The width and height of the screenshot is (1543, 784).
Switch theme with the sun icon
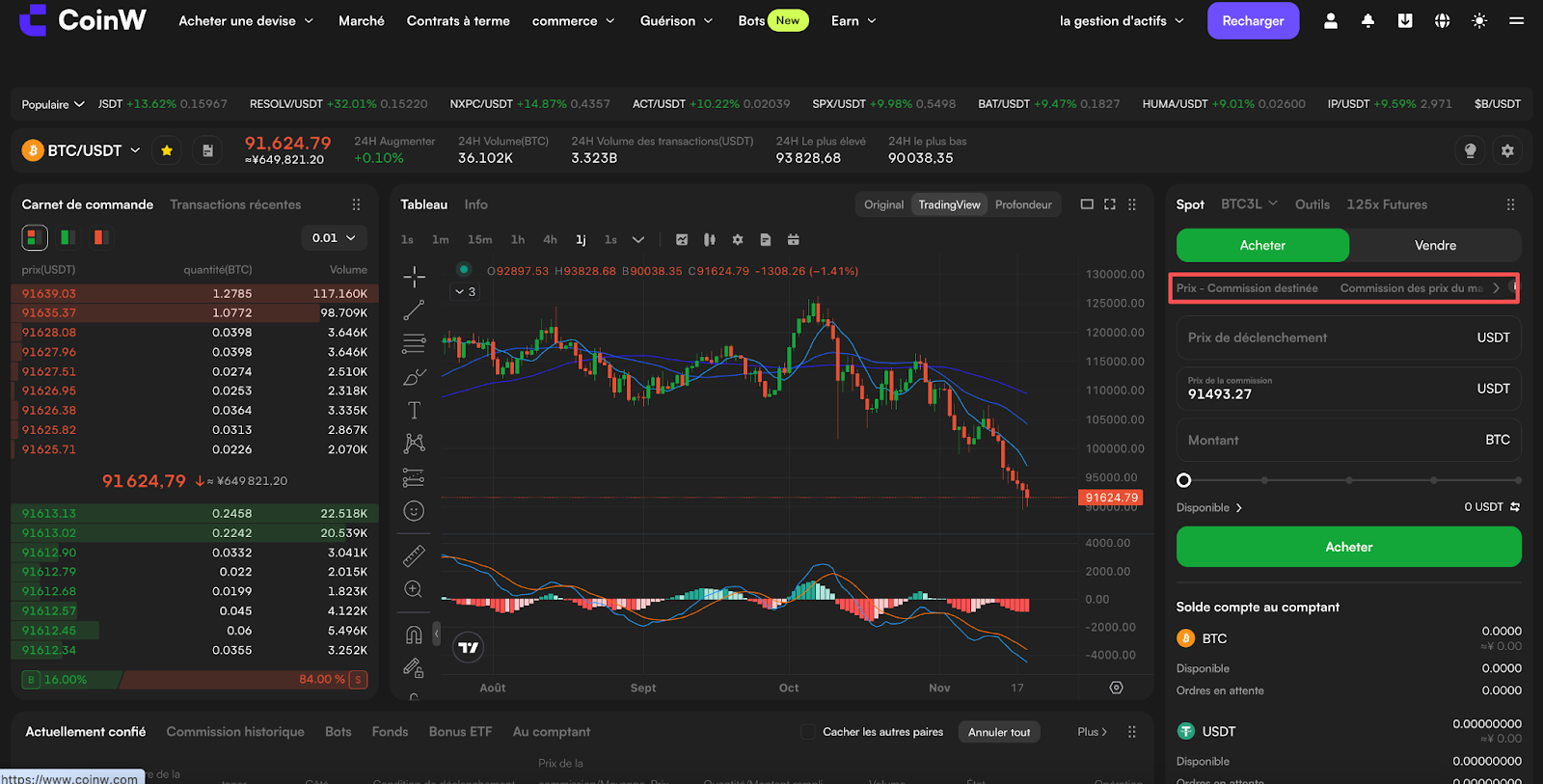click(1479, 20)
